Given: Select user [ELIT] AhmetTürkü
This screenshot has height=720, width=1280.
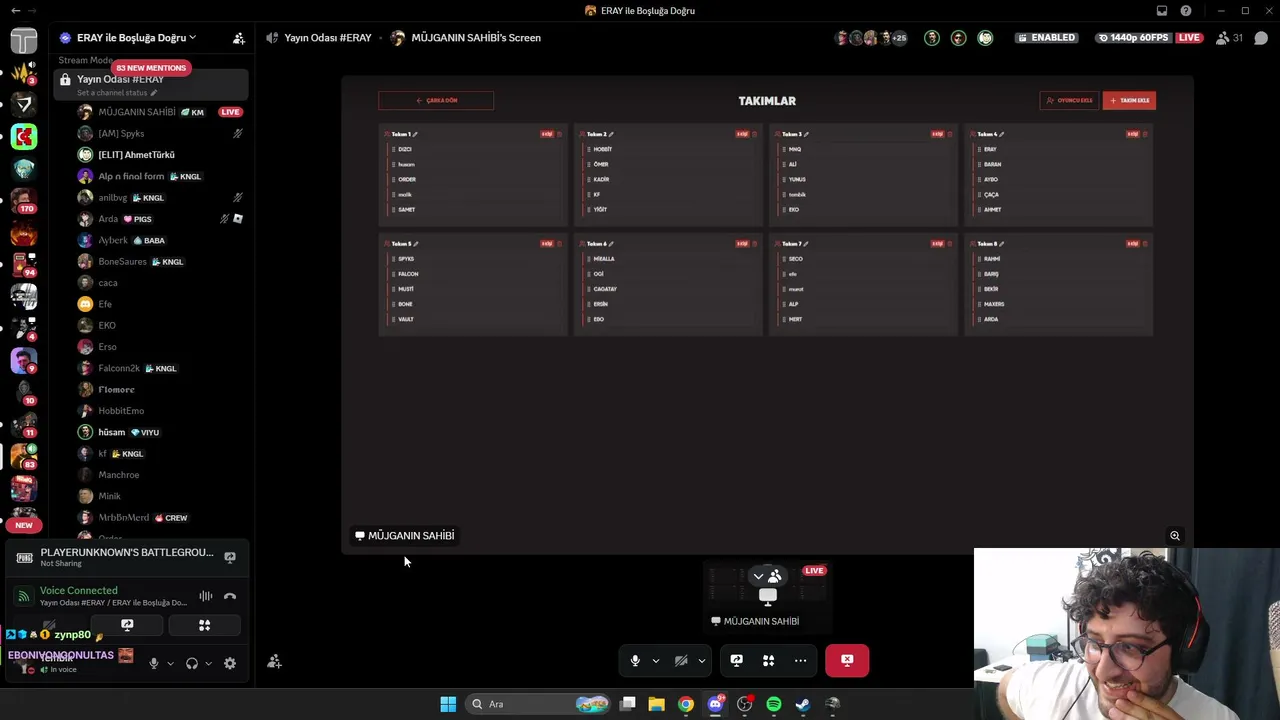Looking at the screenshot, I should (160, 155).
